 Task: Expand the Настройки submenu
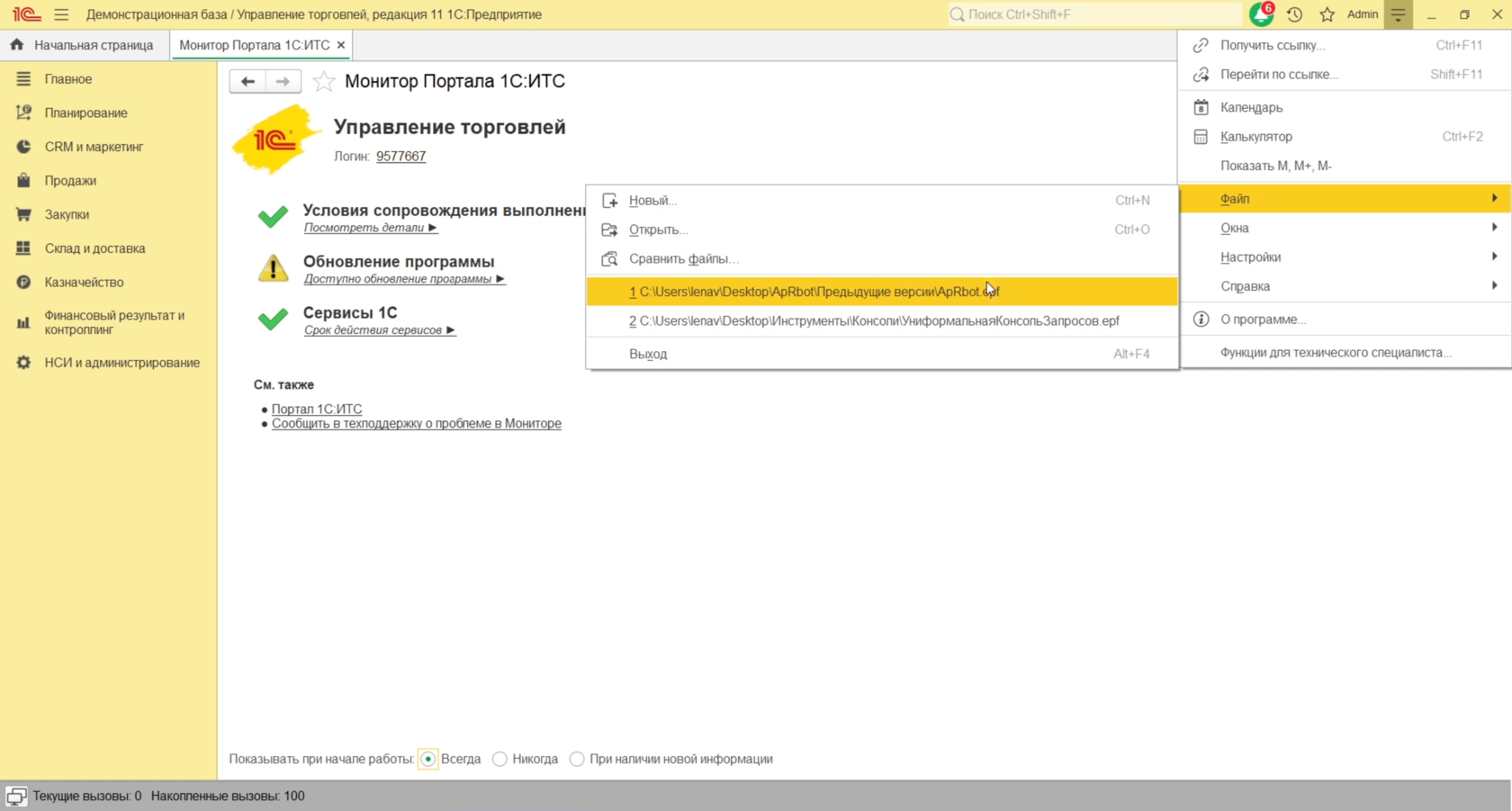click(x=1345, y=257)
